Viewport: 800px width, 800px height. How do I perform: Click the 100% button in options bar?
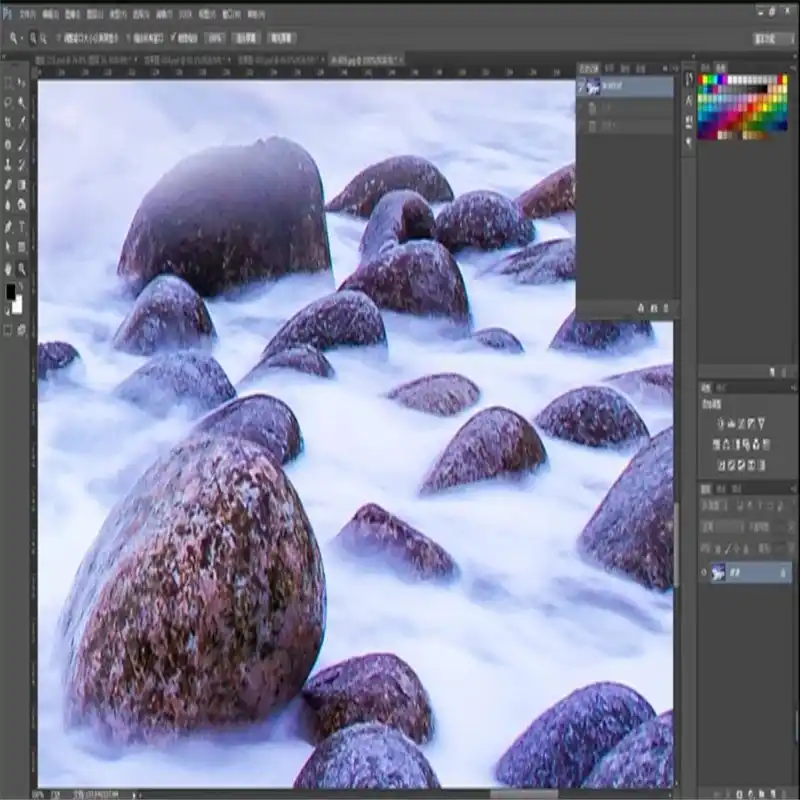215,38
